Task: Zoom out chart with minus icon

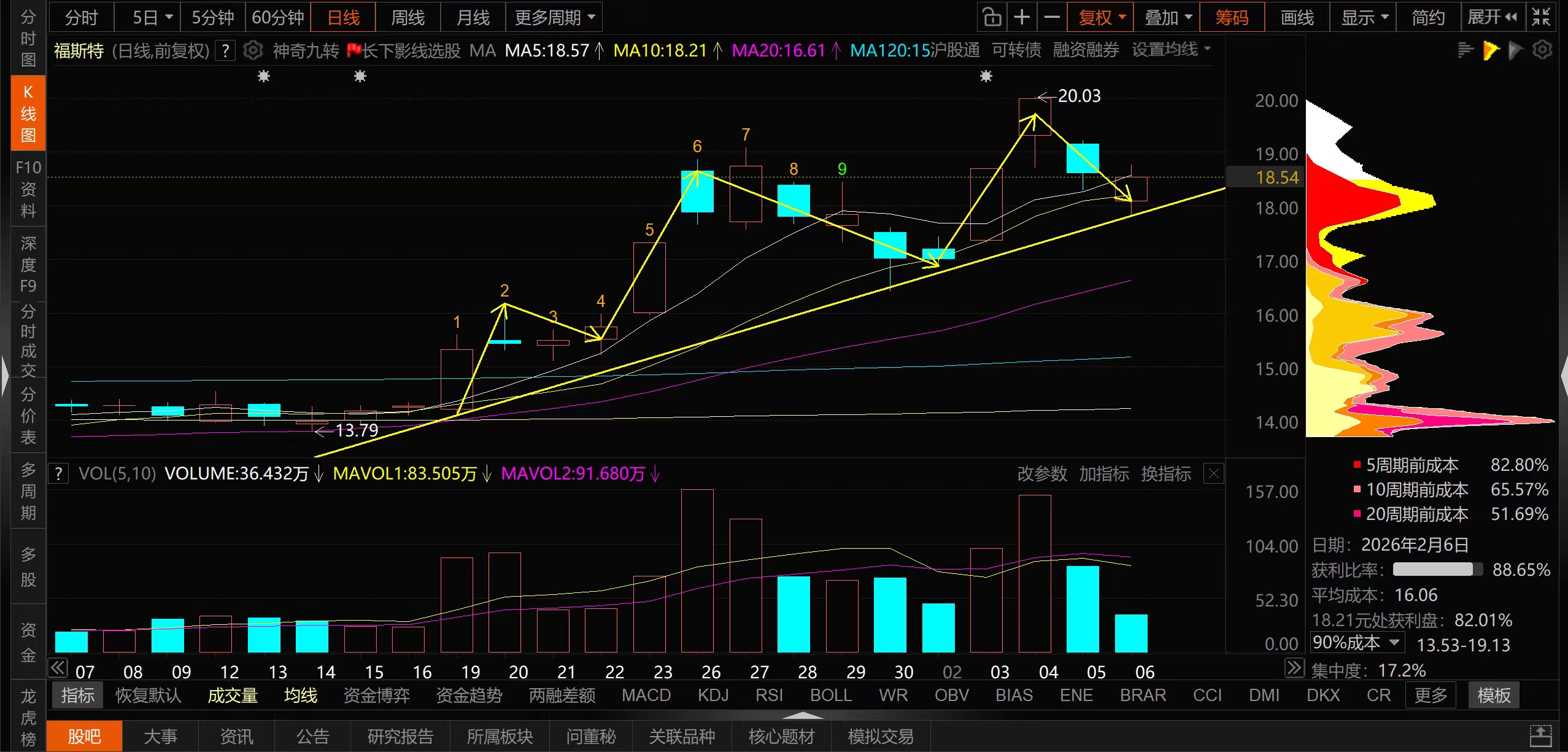Action: [x=1052, y=17]
